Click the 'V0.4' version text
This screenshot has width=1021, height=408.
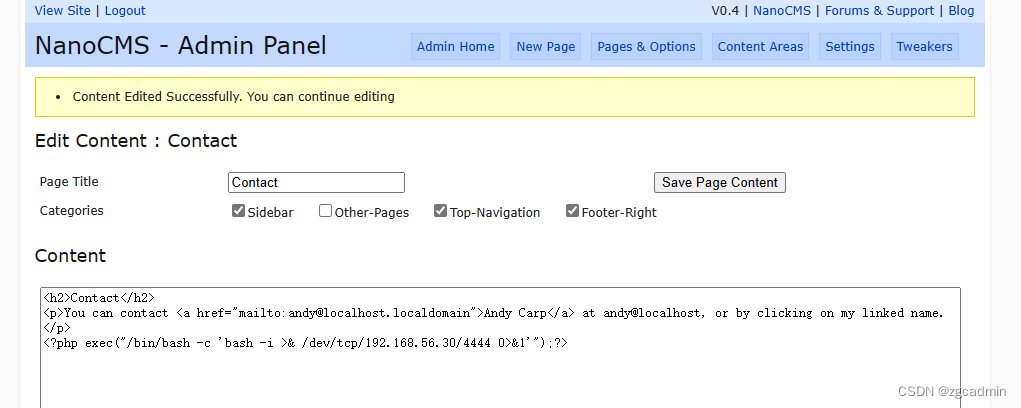725,10
